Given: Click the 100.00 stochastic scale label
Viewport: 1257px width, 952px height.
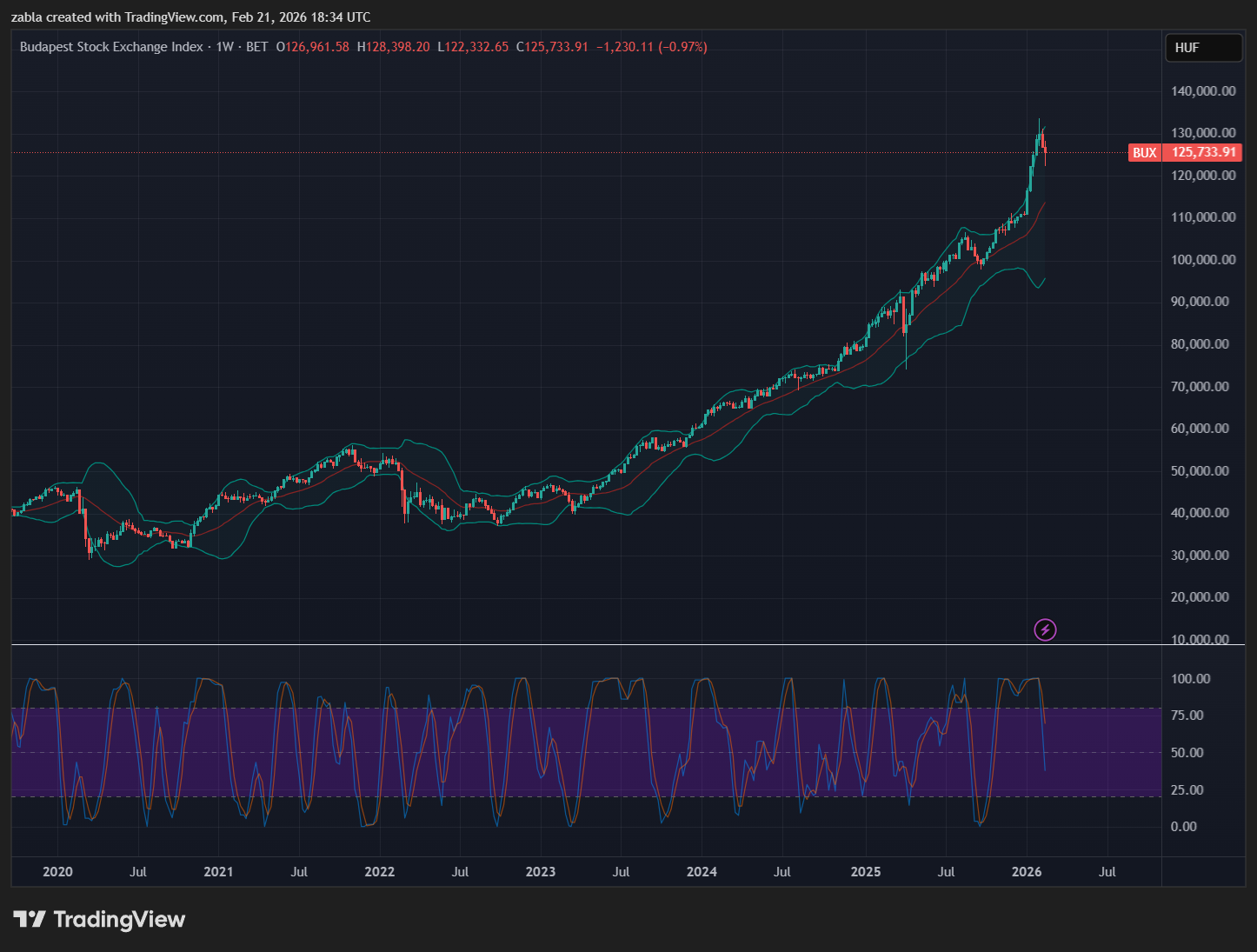Looking at the screenshot, I should tap(1190, 678).
